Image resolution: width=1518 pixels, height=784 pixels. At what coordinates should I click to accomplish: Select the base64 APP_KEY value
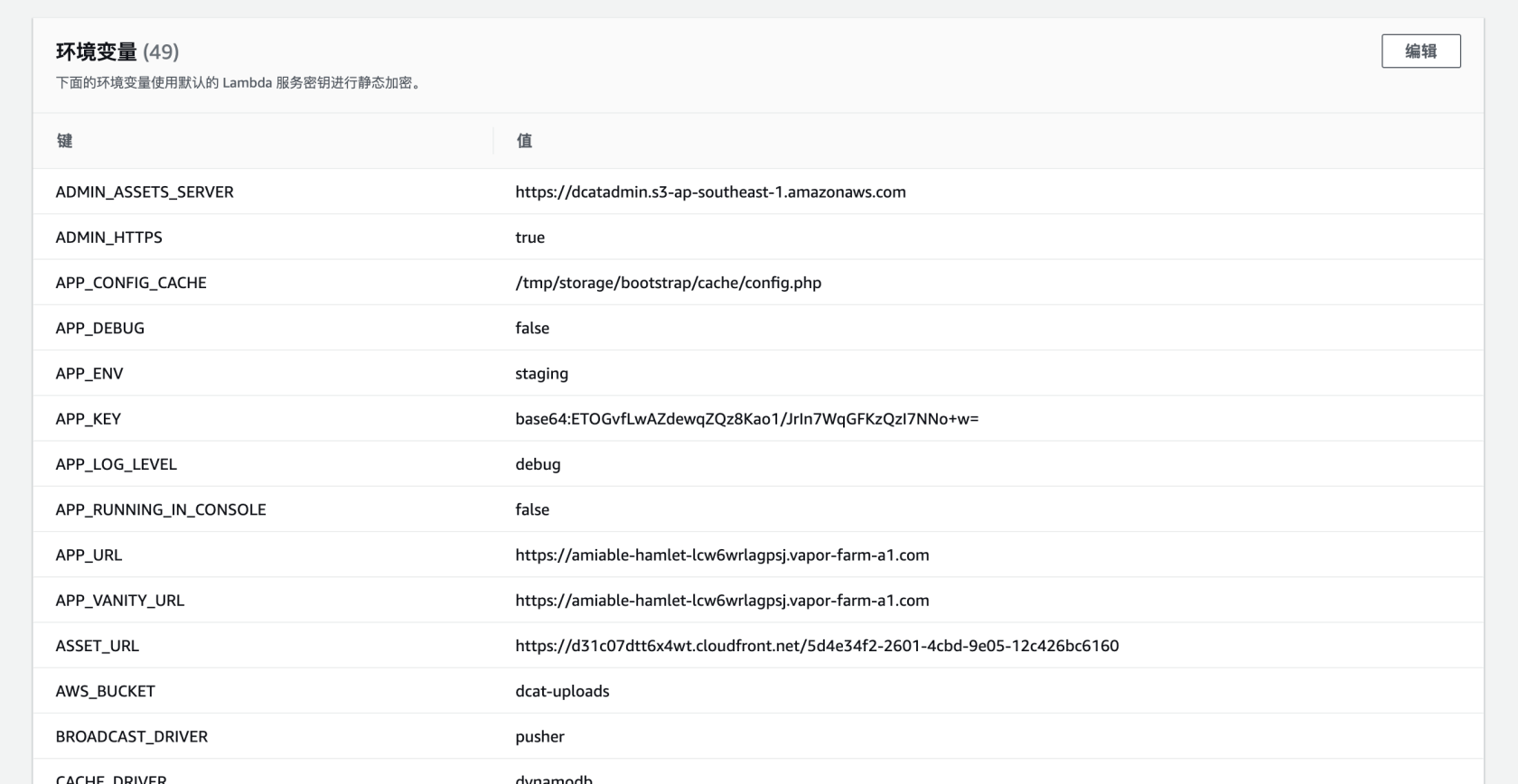click(x=746, y=418)
